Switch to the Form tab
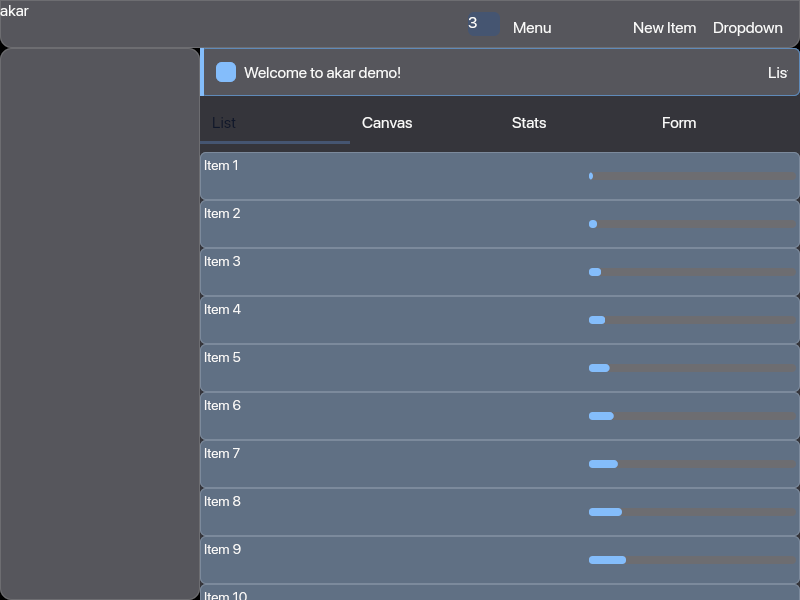This screenshot has height=600, width=800. [x=725, y=123]
